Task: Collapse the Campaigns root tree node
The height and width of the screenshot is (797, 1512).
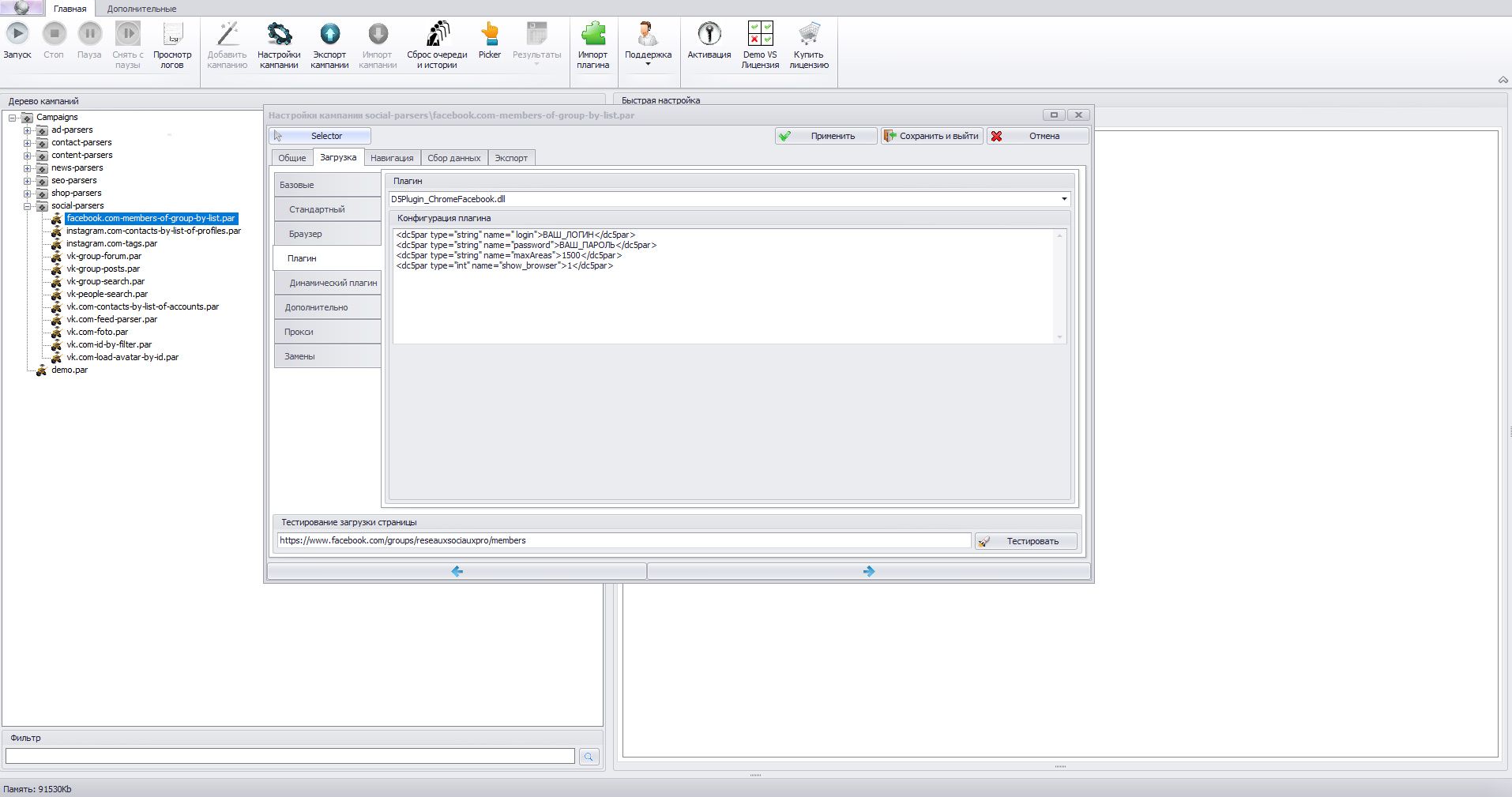Action: point(13,118)
